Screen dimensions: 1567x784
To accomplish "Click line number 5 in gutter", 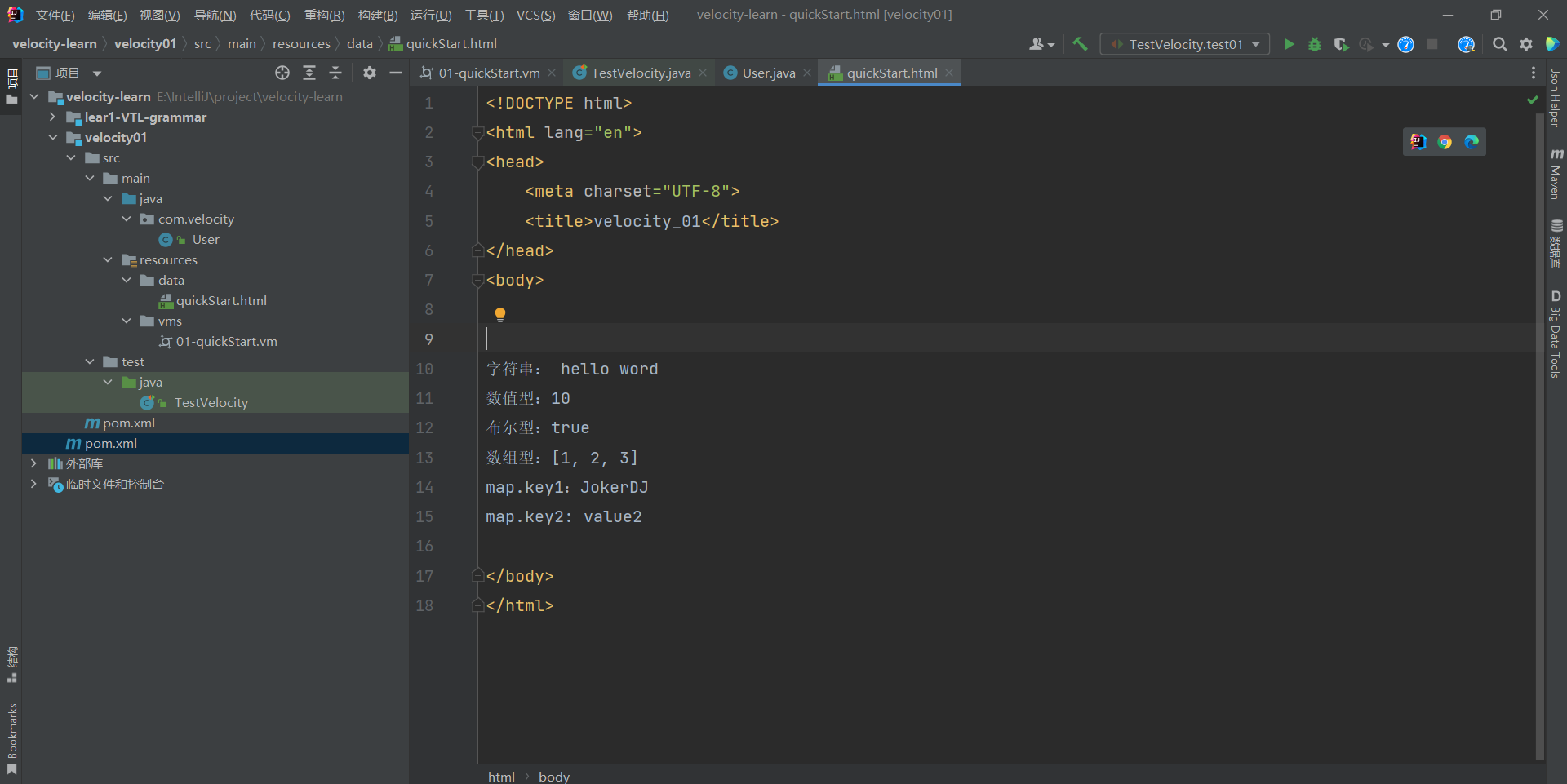I will [428, 221].
